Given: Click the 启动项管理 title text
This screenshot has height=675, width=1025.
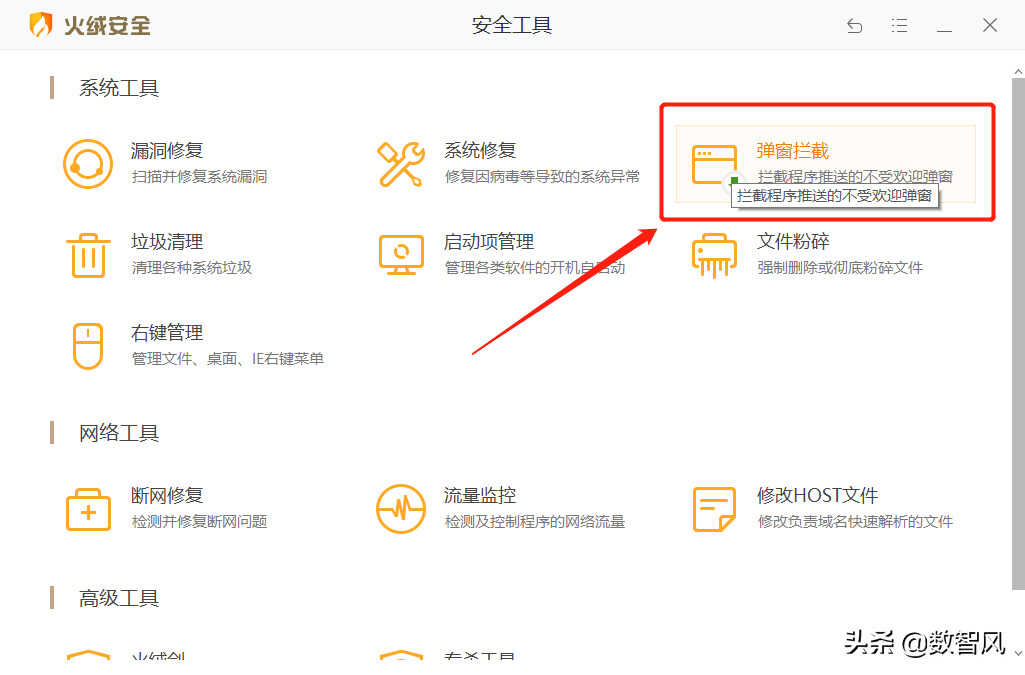Looking at the screenshot, I should [x=489, y=242].
